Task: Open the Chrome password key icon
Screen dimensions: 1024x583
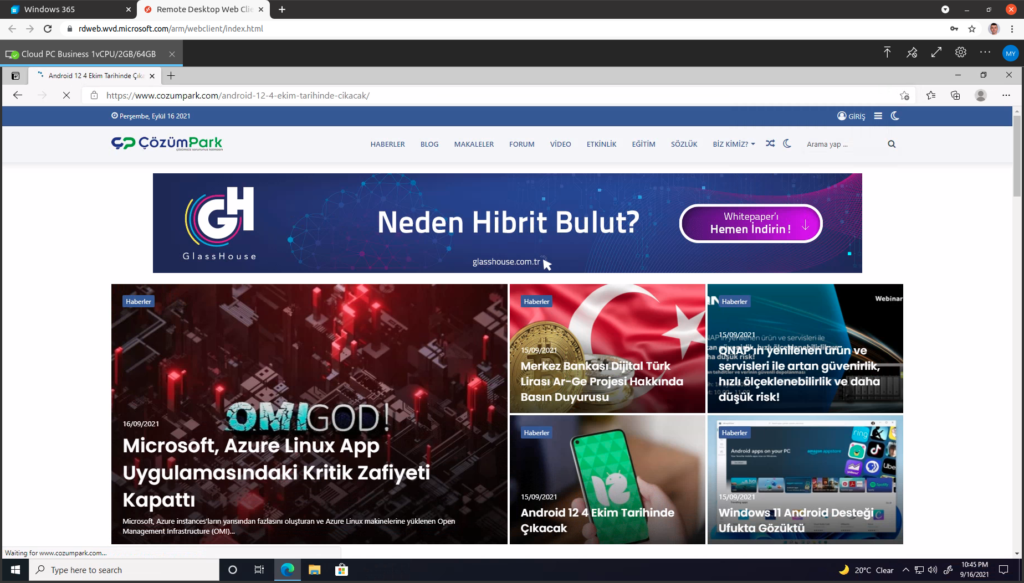Action: click(954, 29)
